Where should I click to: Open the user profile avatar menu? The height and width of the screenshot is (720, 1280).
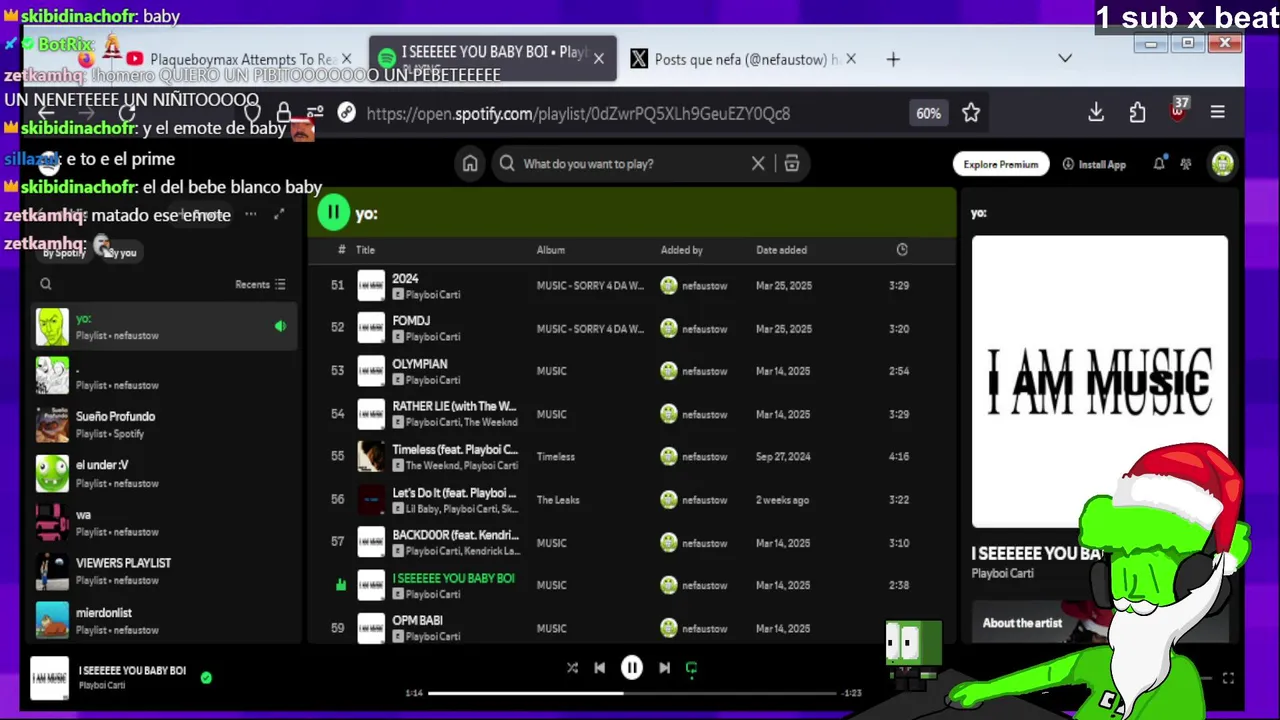(1222, 164)
